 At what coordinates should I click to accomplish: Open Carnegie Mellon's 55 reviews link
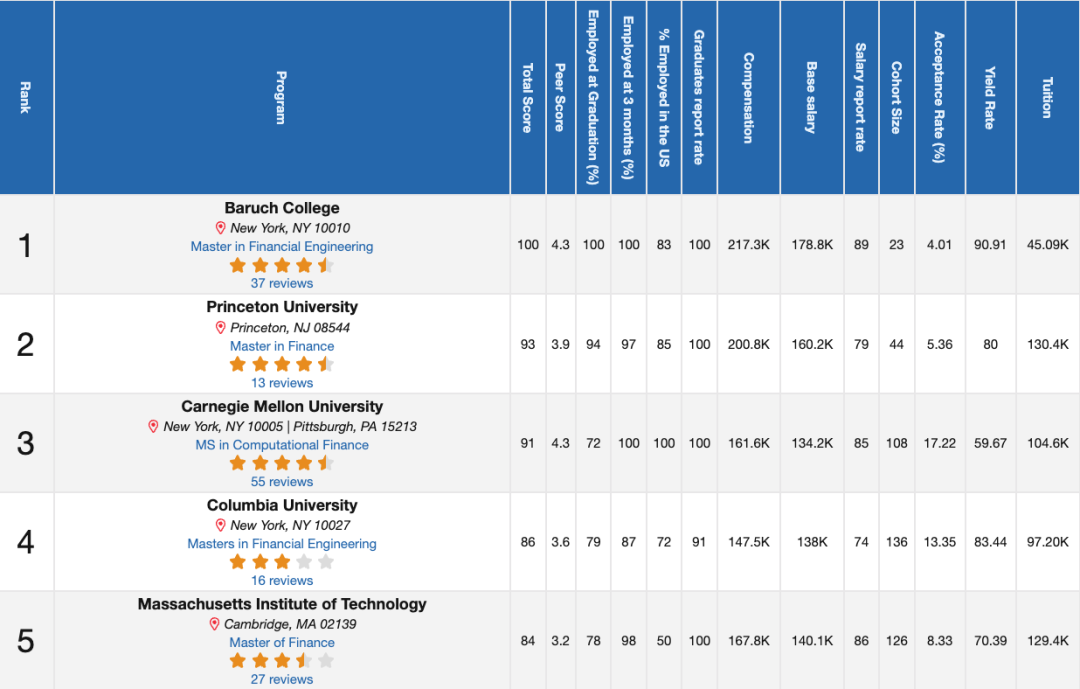click(x=282, y=482)
